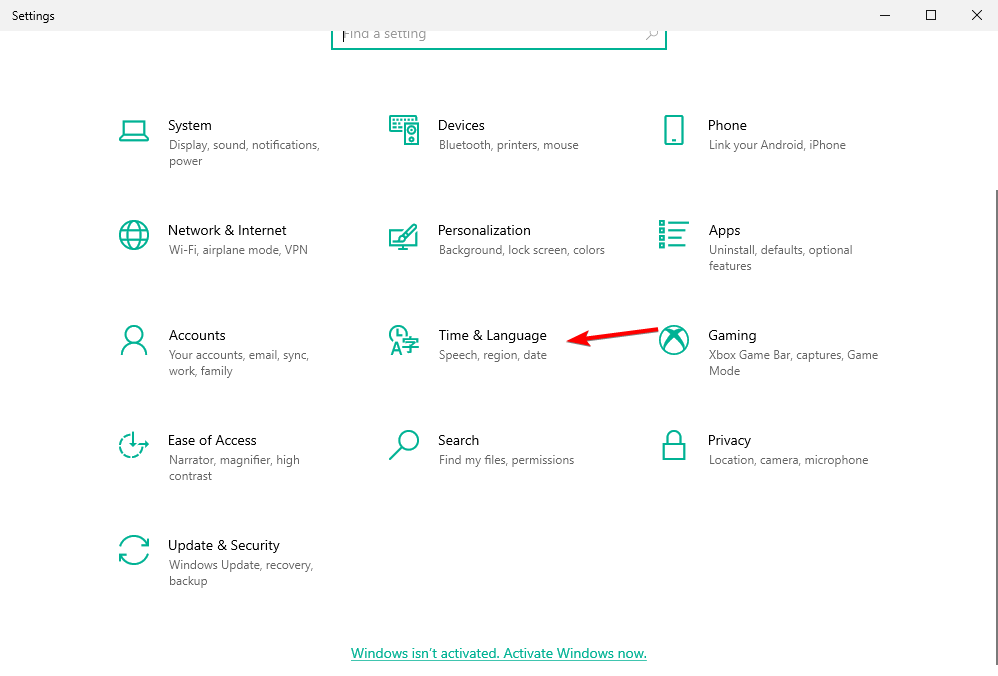Click the Network & Internet globe icon
This screenshot has width=998, height=676.
pos(134,235)
